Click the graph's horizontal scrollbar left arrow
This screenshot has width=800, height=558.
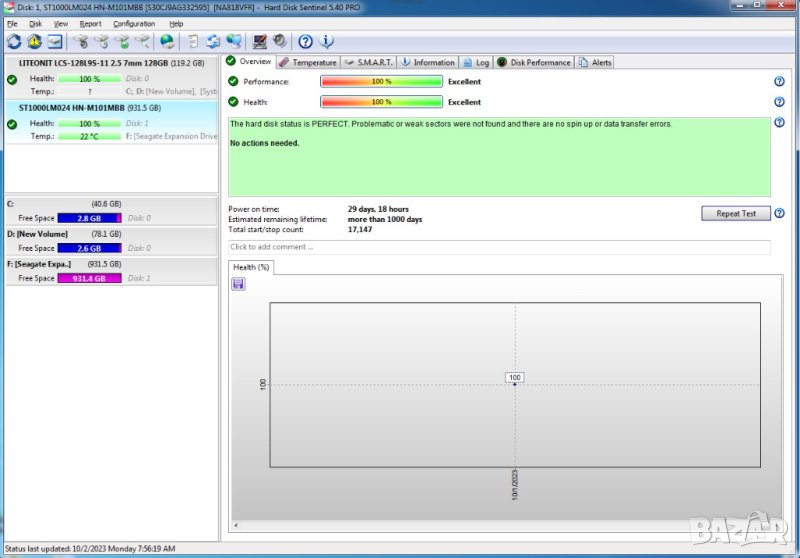[235, 525]
